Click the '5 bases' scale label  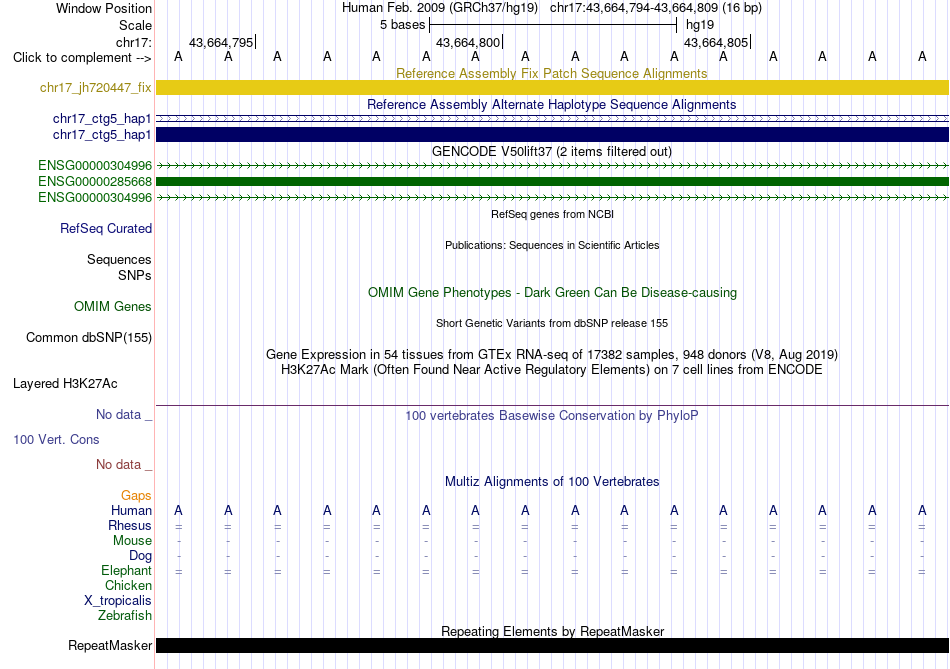[x=402, y=25]
